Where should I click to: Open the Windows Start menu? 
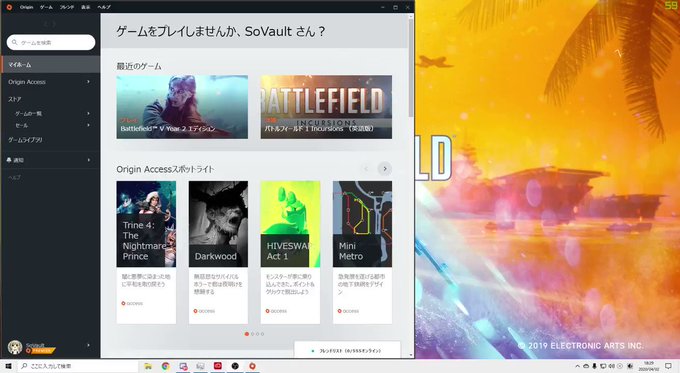(8, 366)
